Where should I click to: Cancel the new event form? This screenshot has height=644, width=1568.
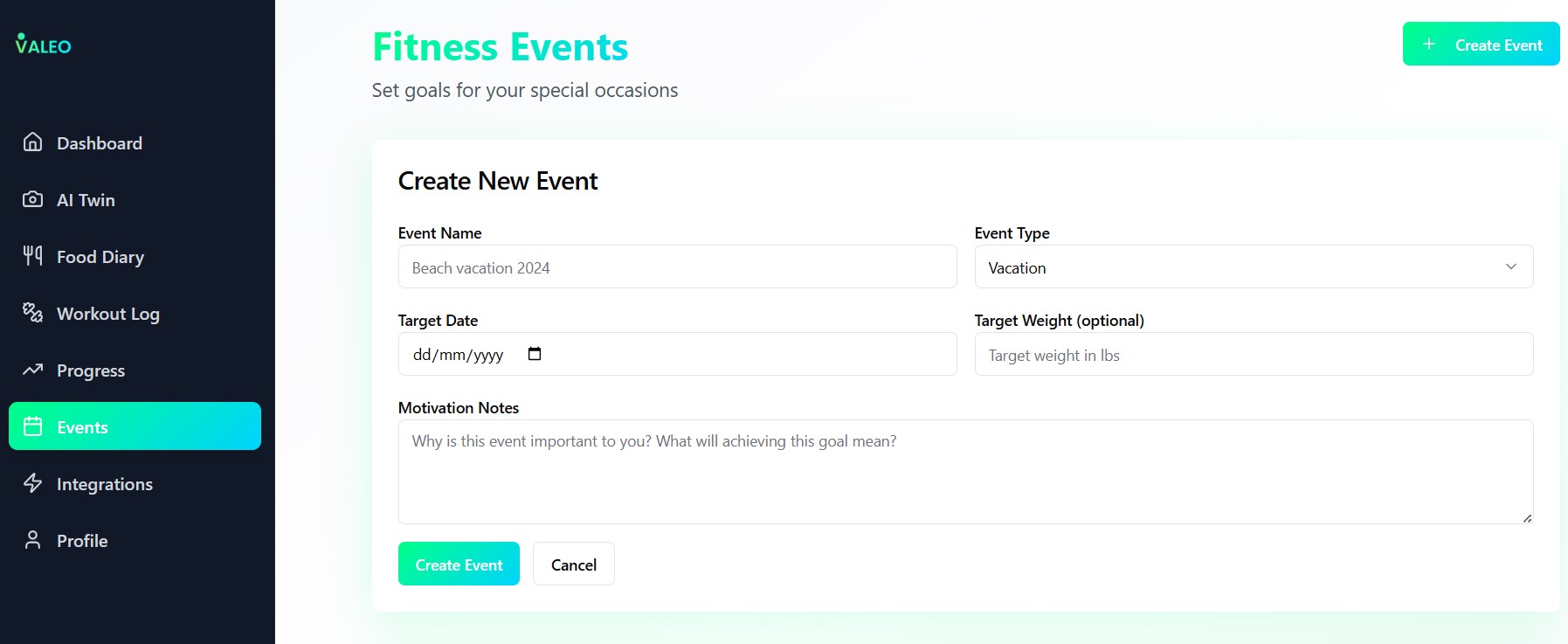pos(573,564)
